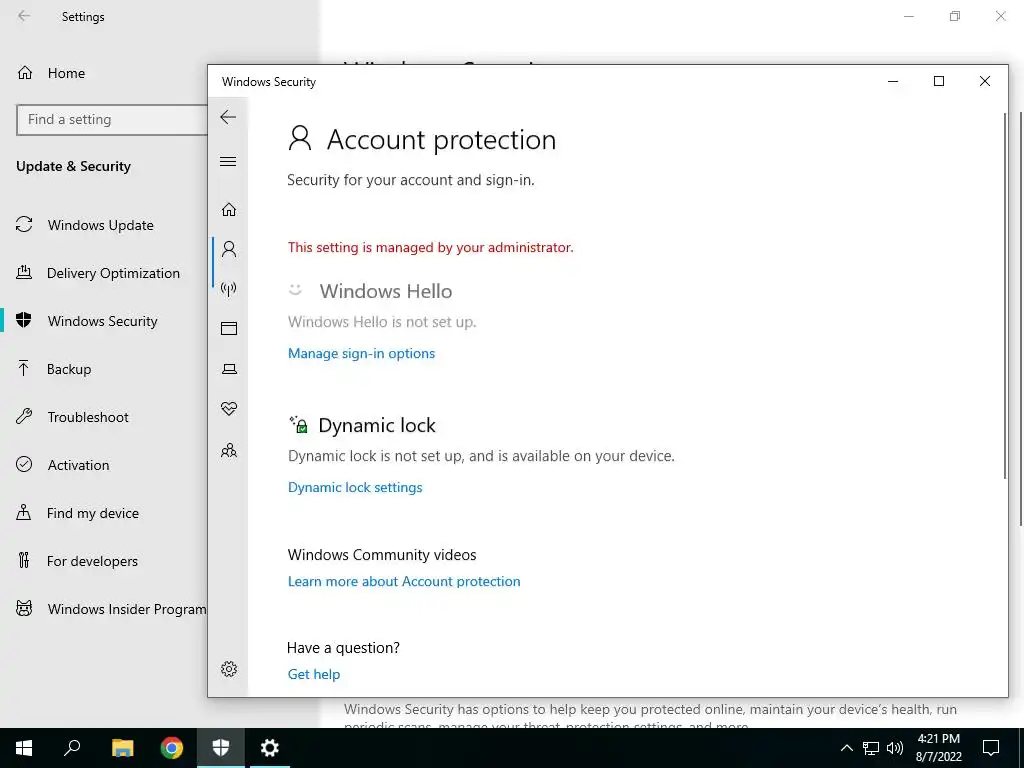Click the Dynamic lock padlock icon
This screenshot has width=1024, height=768.
point(298,424)
